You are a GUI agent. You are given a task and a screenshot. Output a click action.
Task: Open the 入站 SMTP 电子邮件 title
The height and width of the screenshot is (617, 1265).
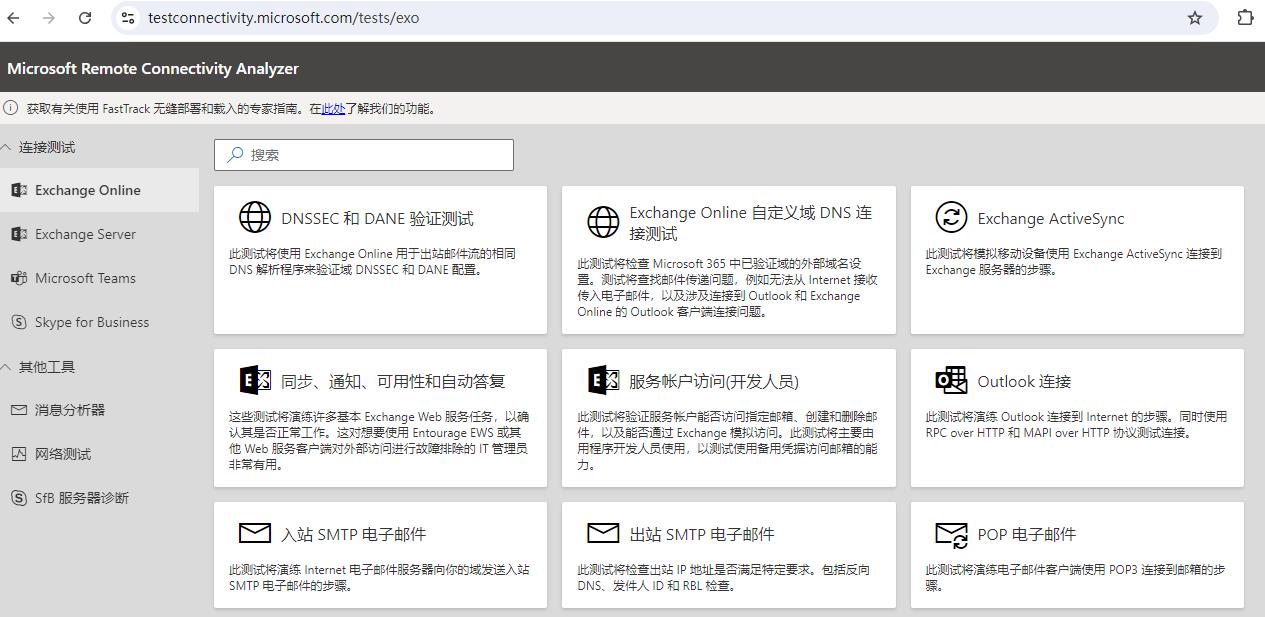point(354,534)
